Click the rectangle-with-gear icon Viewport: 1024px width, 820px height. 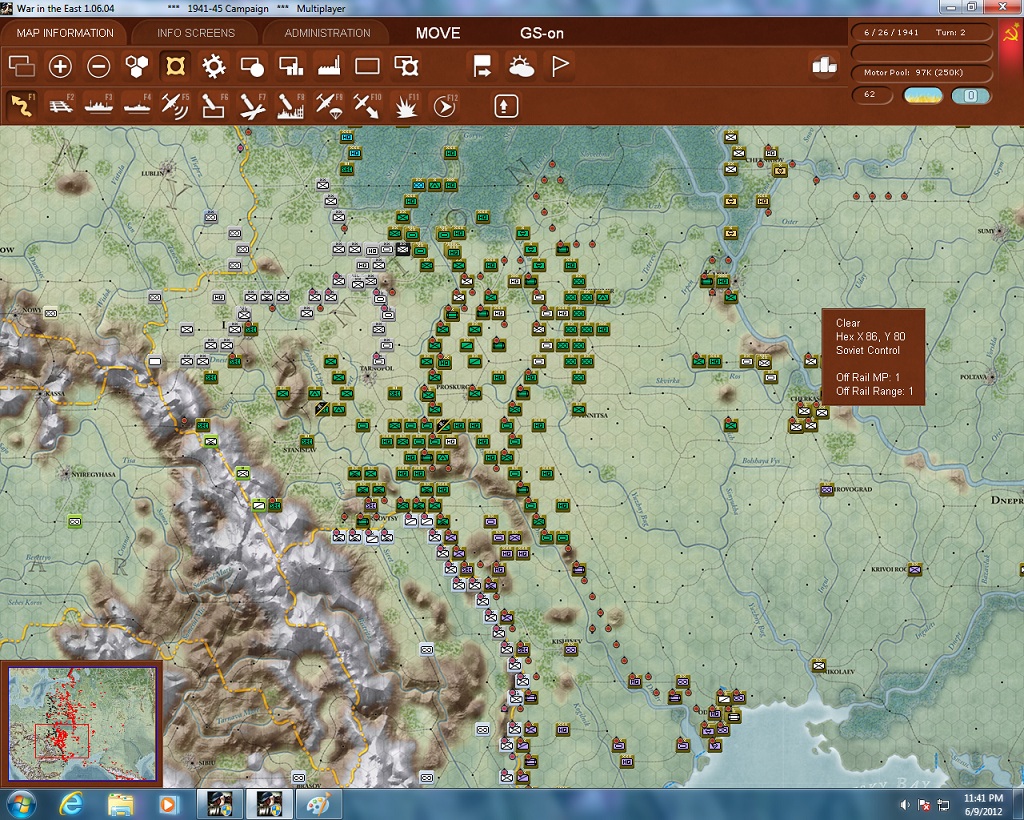click(406, 66)
